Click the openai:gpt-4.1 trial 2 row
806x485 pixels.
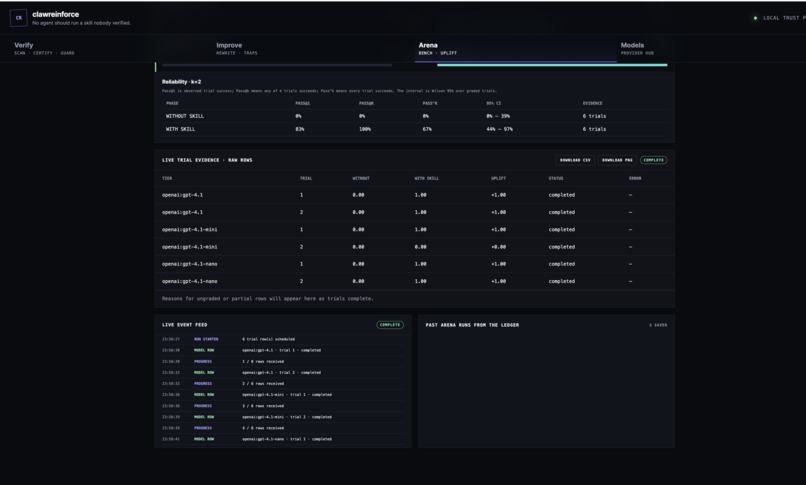click(x=414, y=212)
